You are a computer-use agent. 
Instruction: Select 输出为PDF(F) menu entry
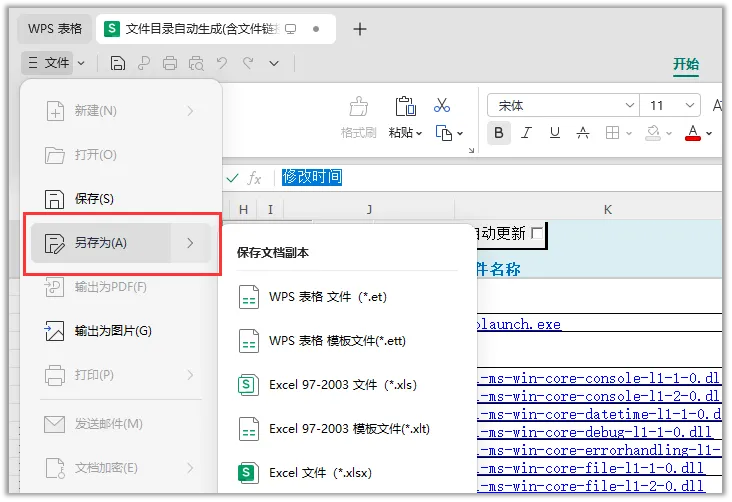point(120,287)
